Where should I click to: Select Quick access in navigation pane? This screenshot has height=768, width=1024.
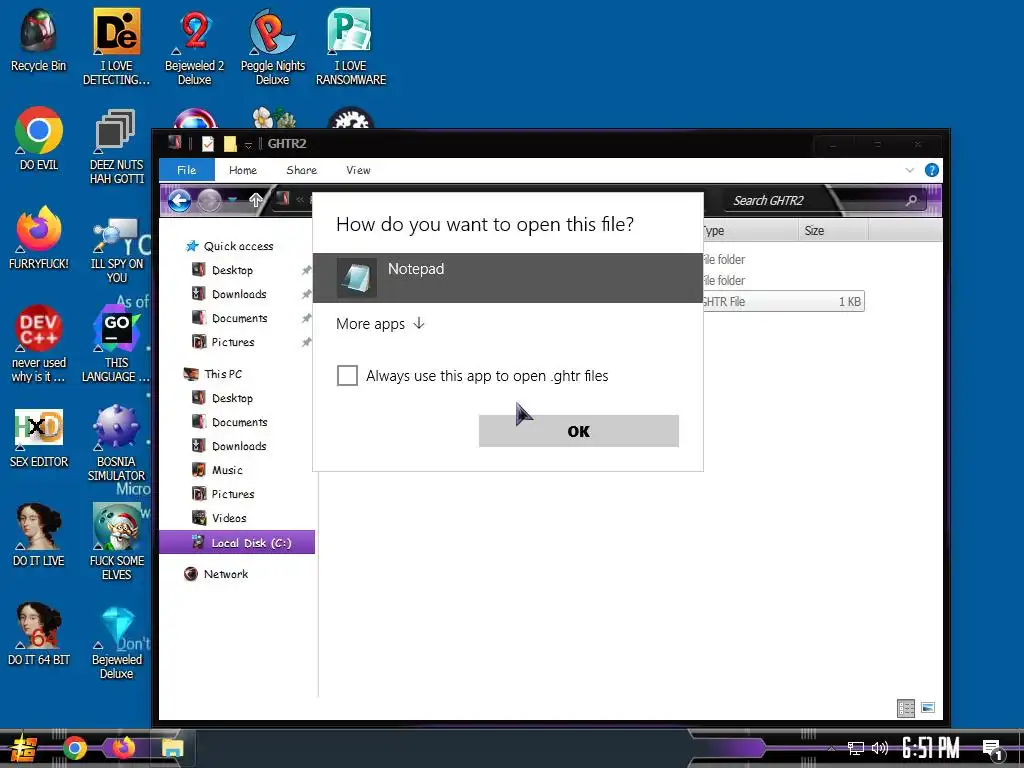[x=238, y=246]
